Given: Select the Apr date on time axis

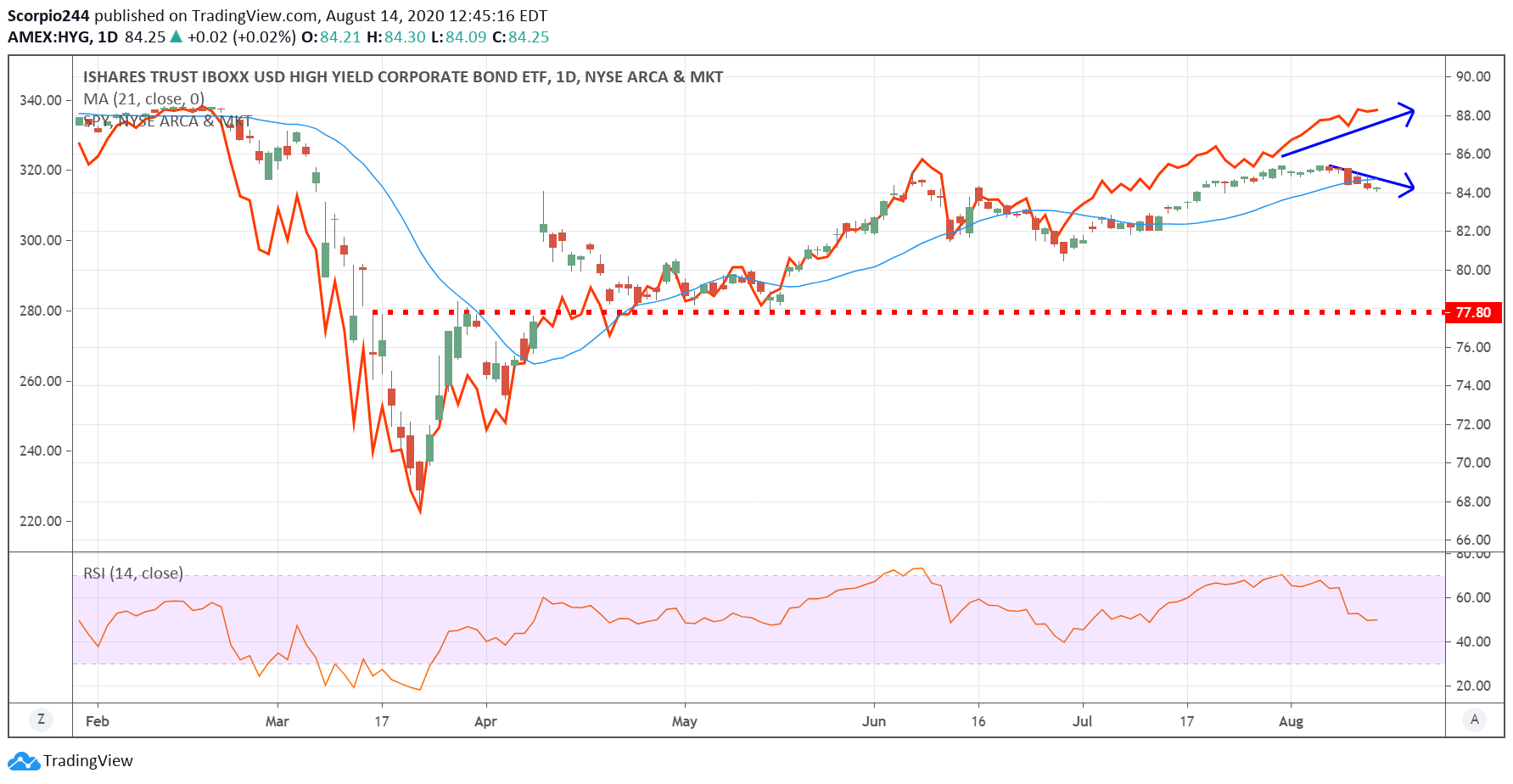Looking at the screenshot, I should [x=485, y=721].
